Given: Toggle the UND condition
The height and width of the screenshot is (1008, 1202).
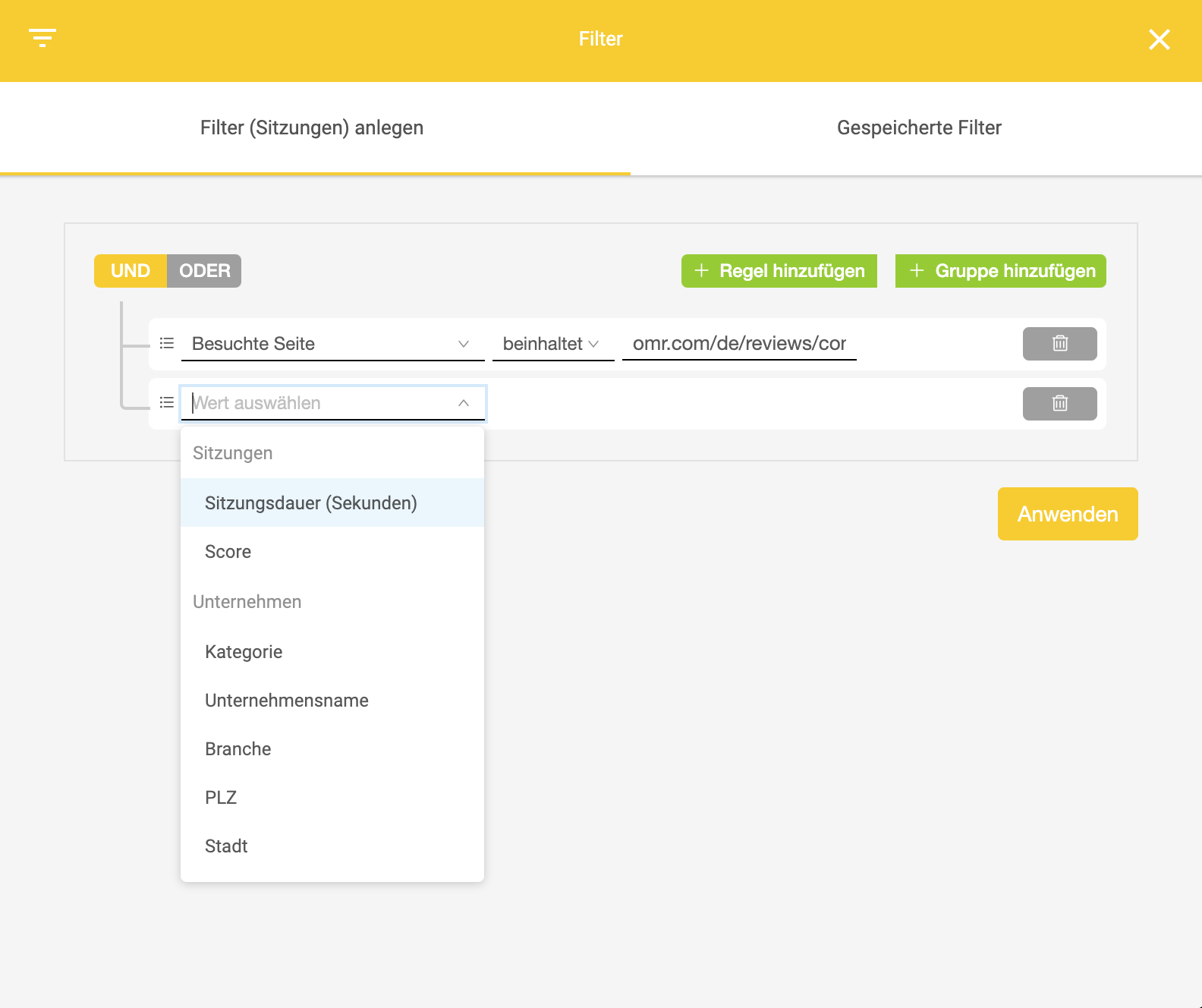Looking at the screenshot, I should [x=131, y=271].
